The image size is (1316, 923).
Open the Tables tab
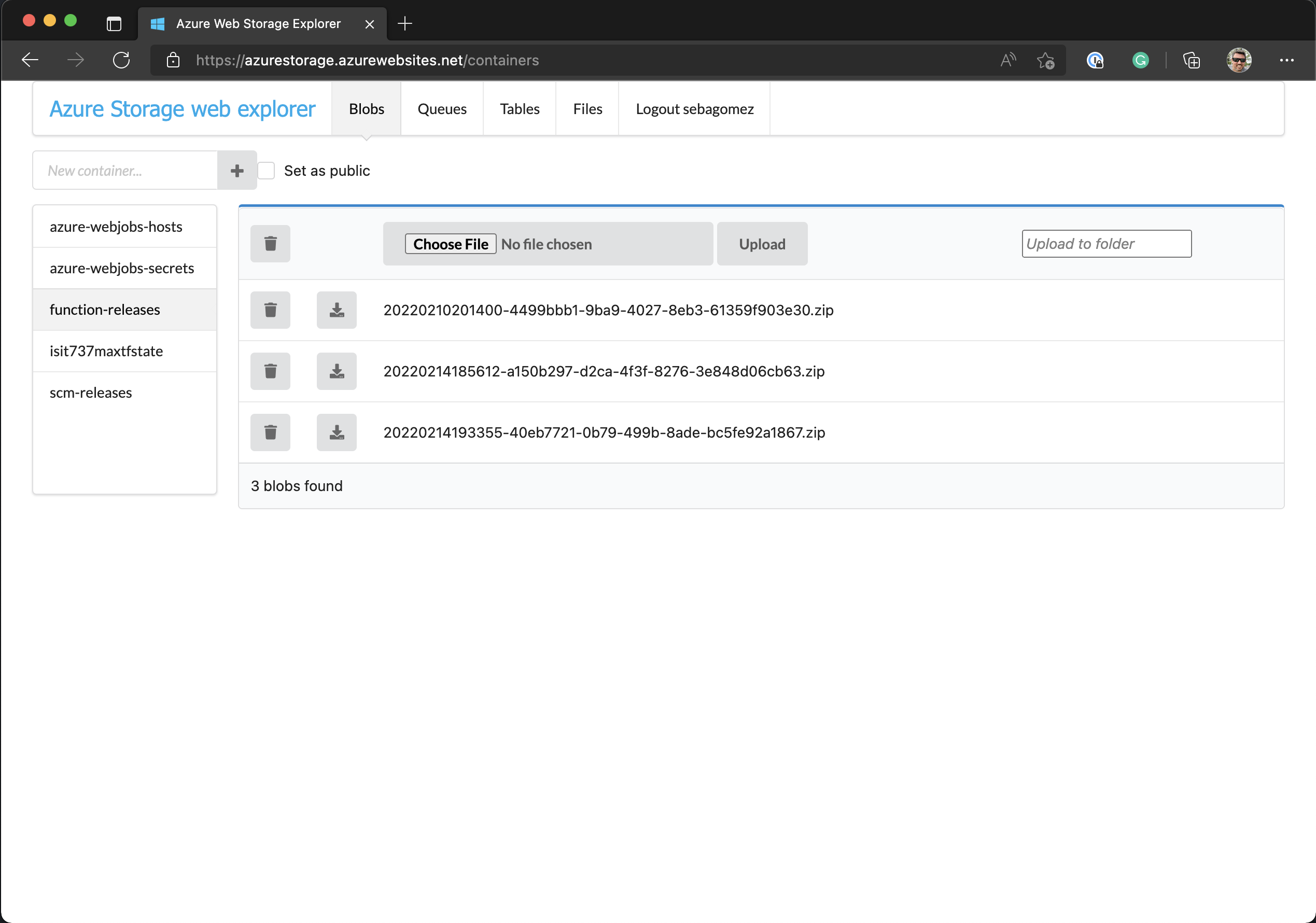pos(519,109)
